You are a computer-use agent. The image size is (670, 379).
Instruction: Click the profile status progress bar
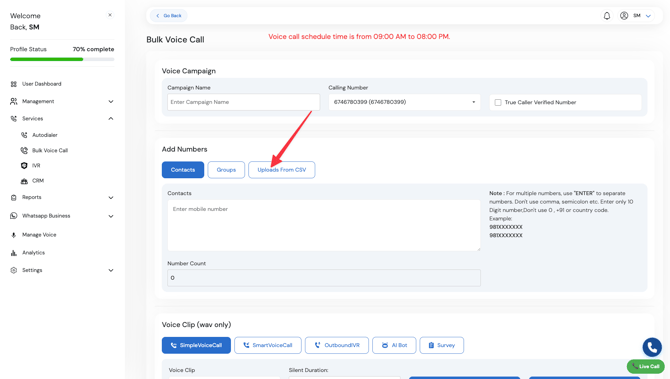point(62,59)
